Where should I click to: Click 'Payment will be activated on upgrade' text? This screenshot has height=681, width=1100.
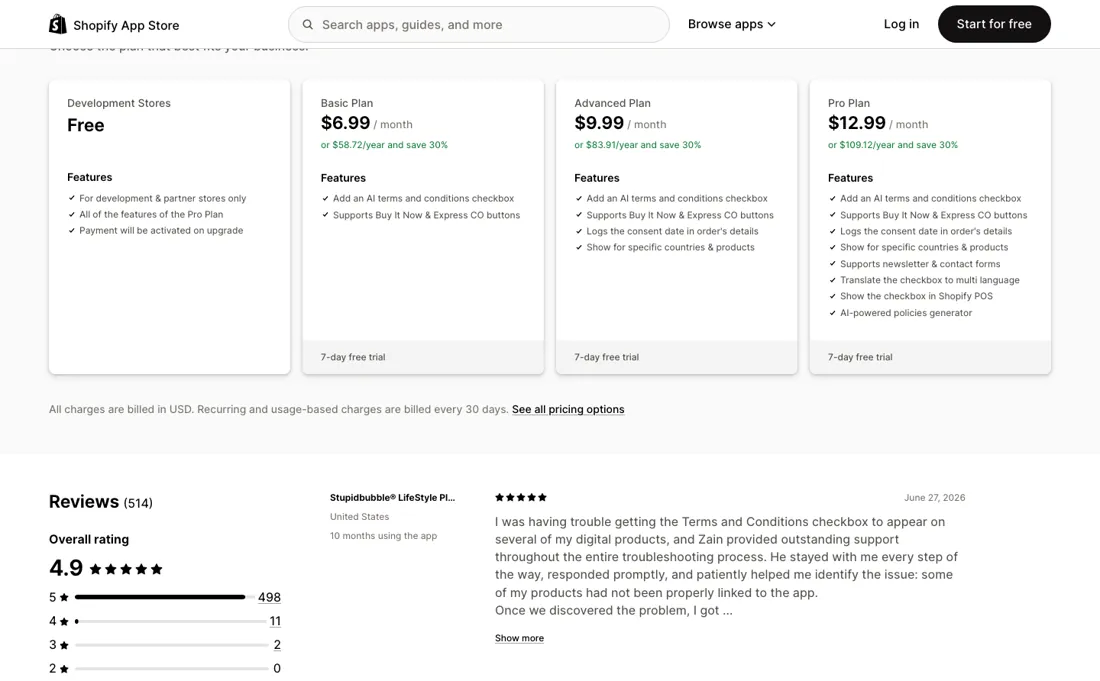161,230
